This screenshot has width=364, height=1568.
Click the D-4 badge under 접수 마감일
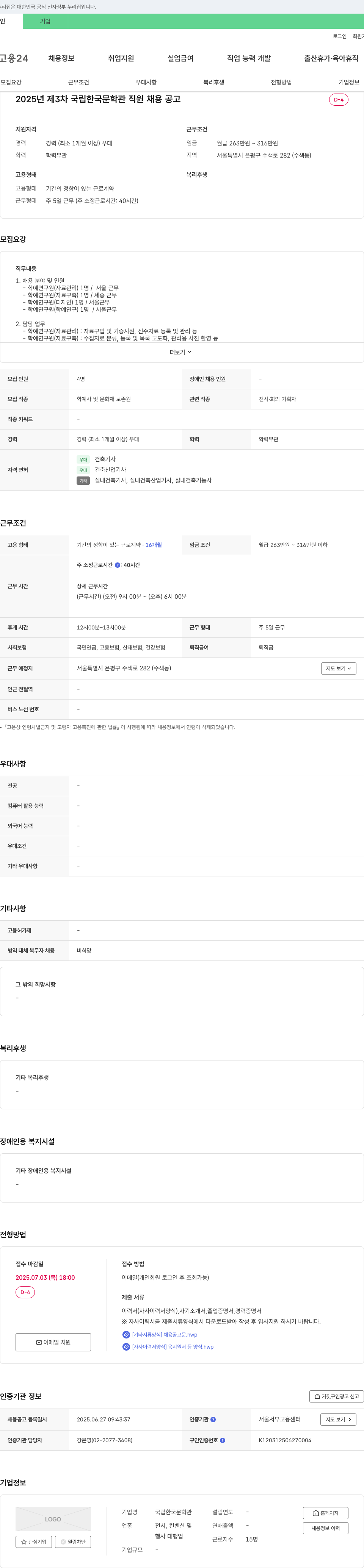(x=25, y=1292)
